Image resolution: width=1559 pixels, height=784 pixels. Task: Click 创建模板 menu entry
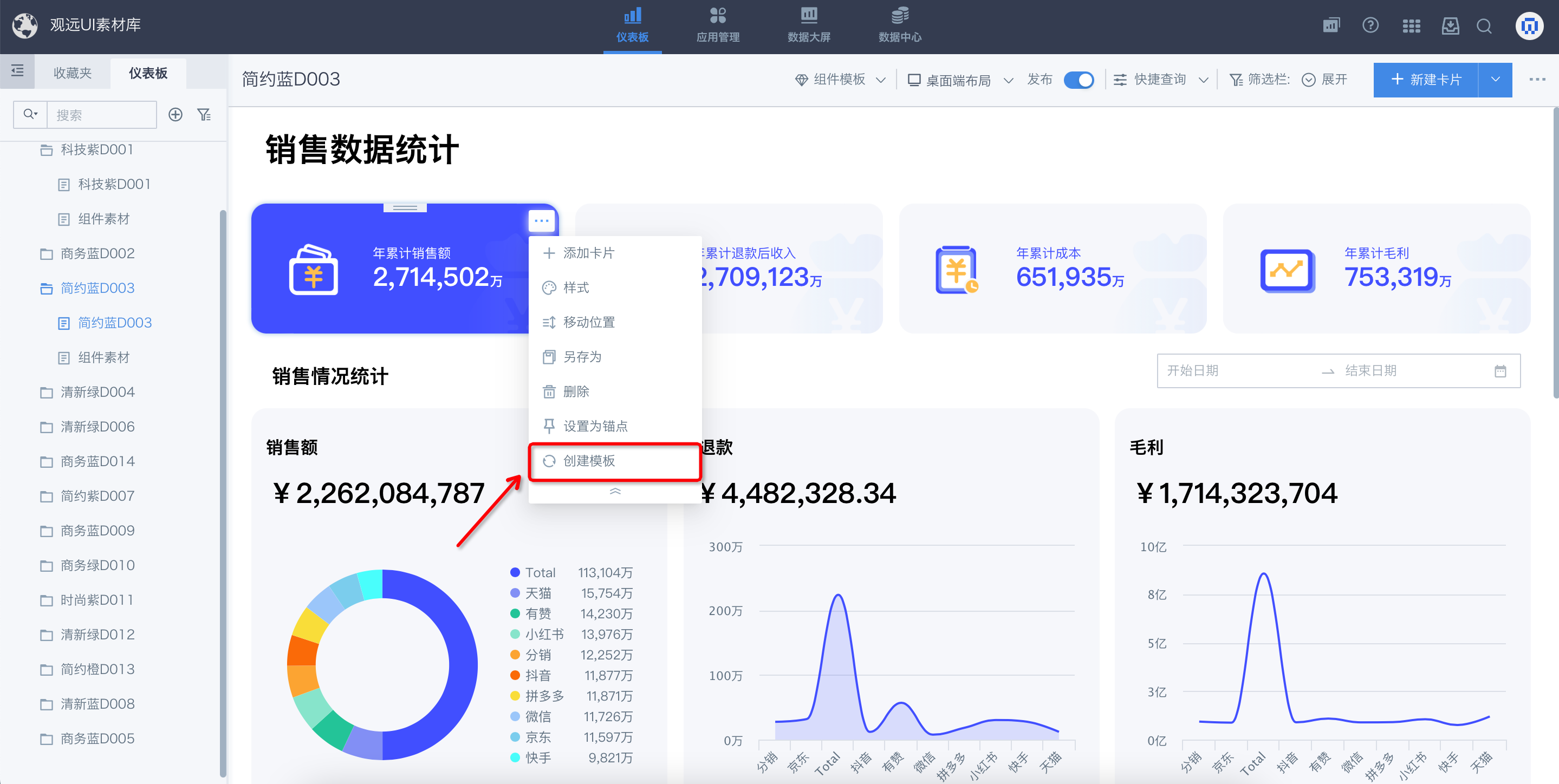(x=615, y=461)
